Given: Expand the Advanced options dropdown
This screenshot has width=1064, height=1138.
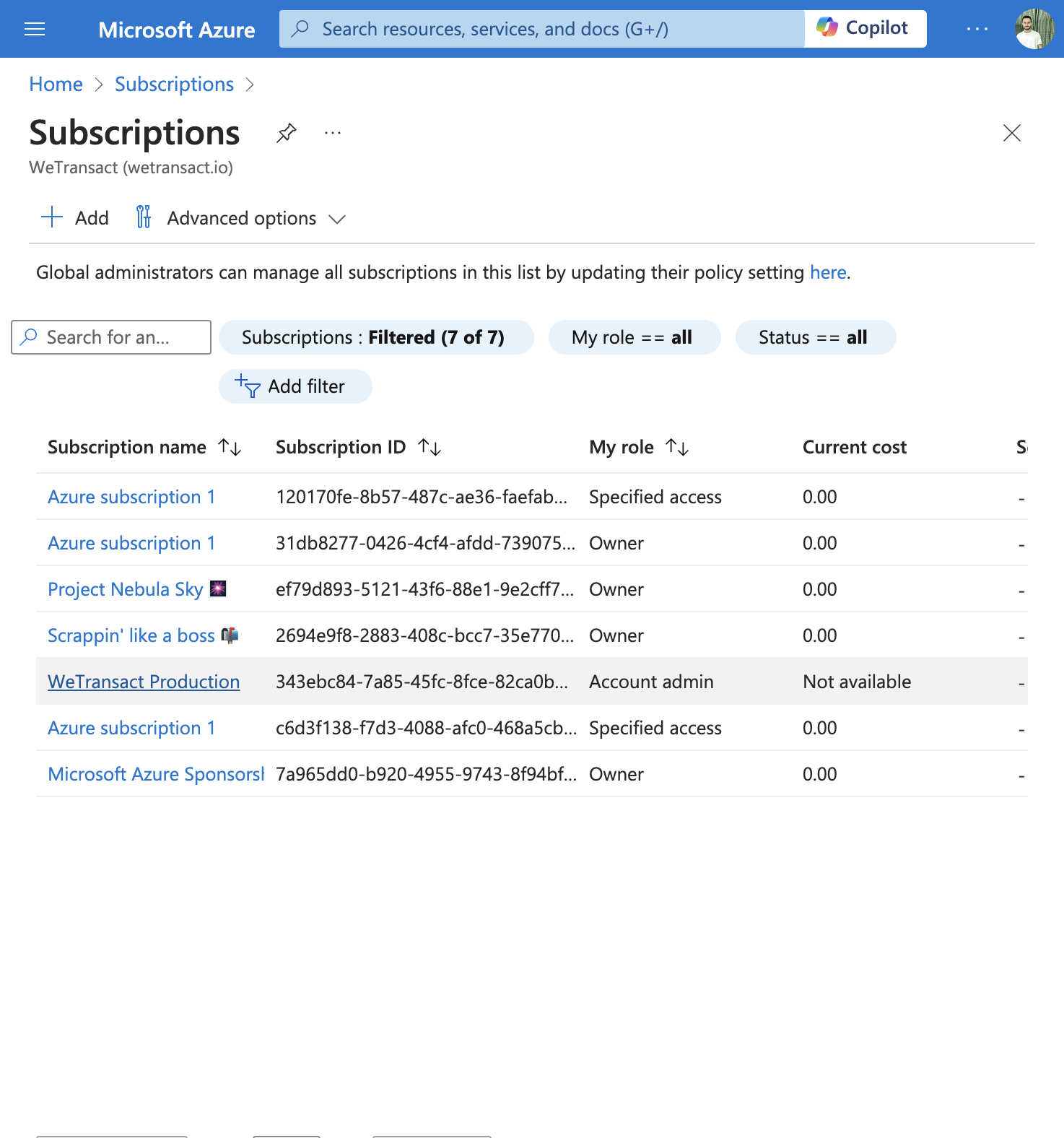Looking at the screenshot, I should pos(242,218).
